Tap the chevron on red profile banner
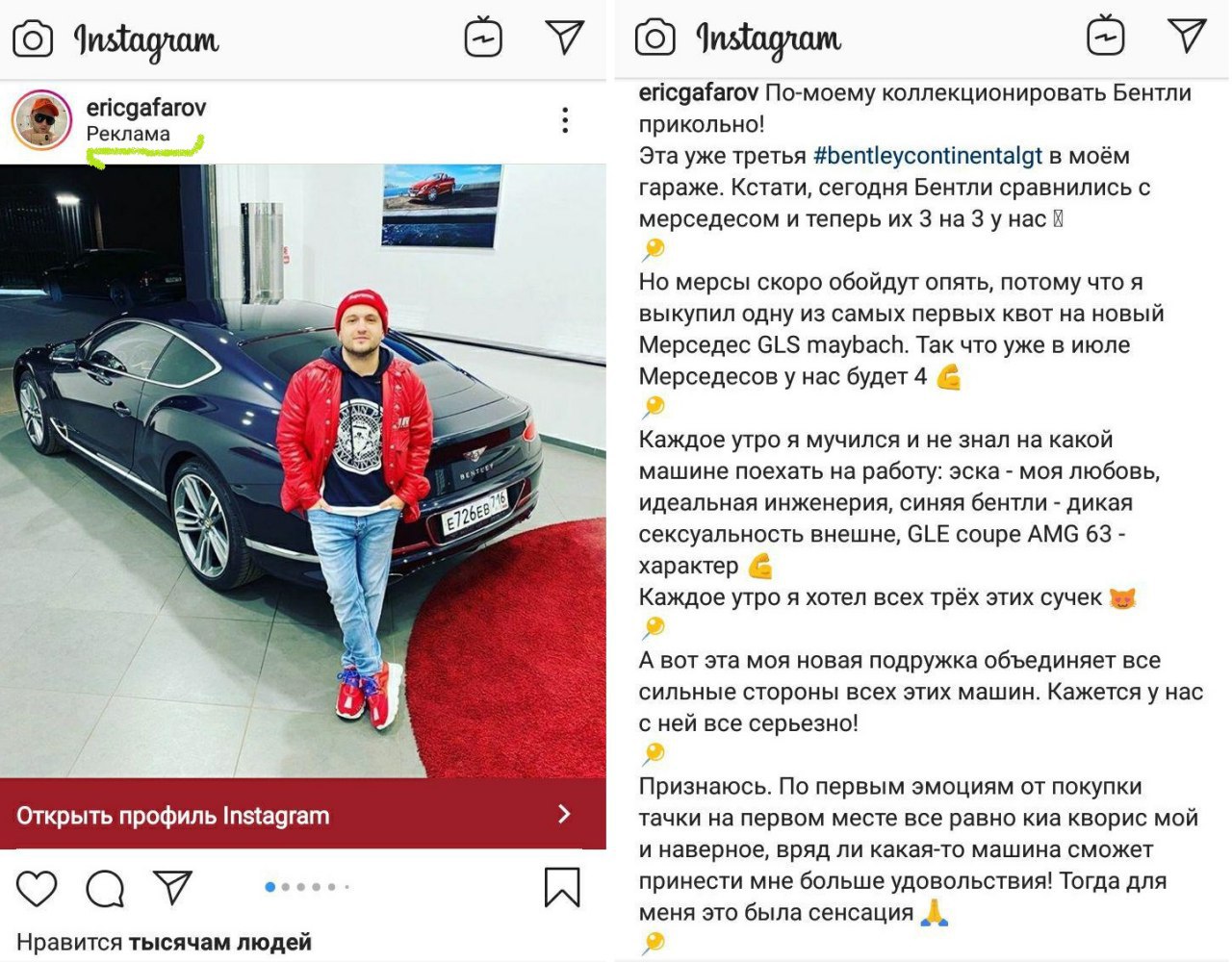The height and width of the screenshot is (962, 1232). [x=565, y=814]
